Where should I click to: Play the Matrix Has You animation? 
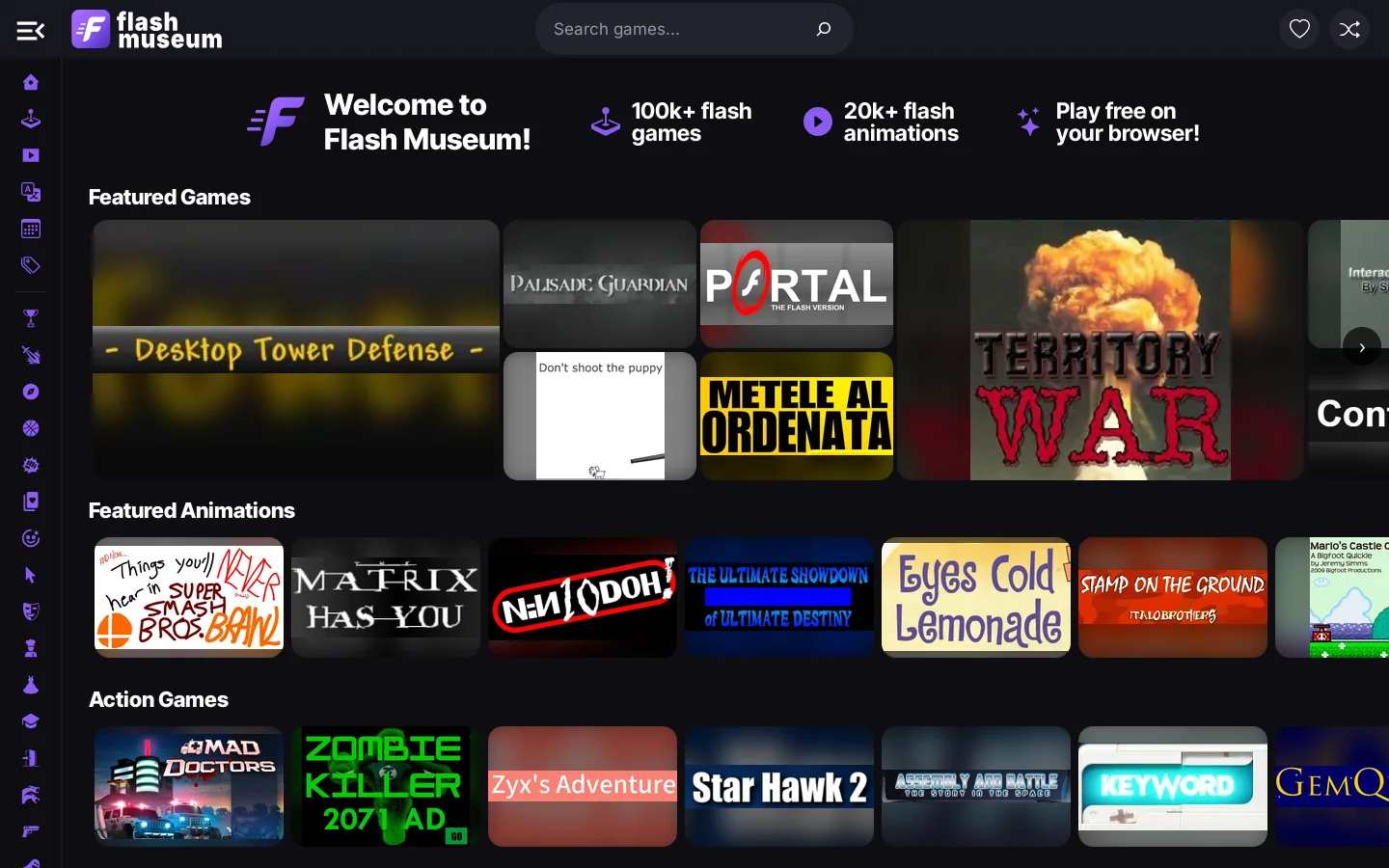(386, 598)
